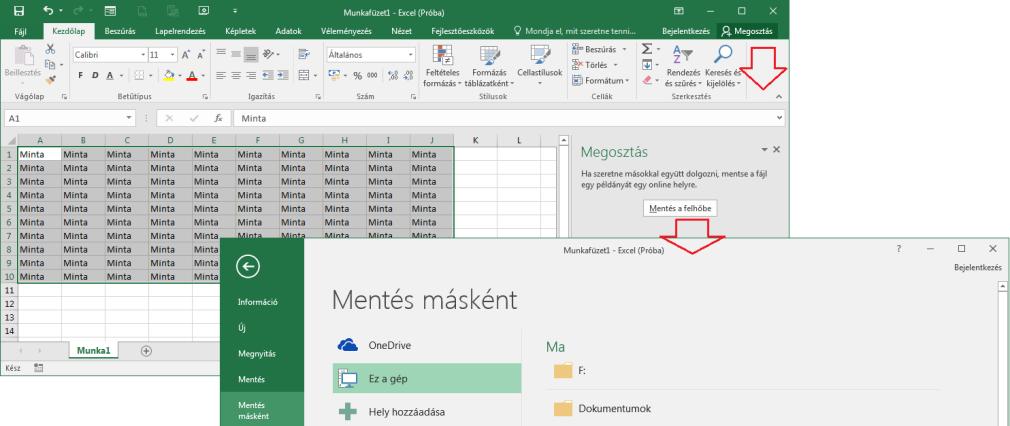The image size is (1010, 426).
Task: Decrease font size with the small A icon
Action: pyautogui.click(x=202, y=55)
